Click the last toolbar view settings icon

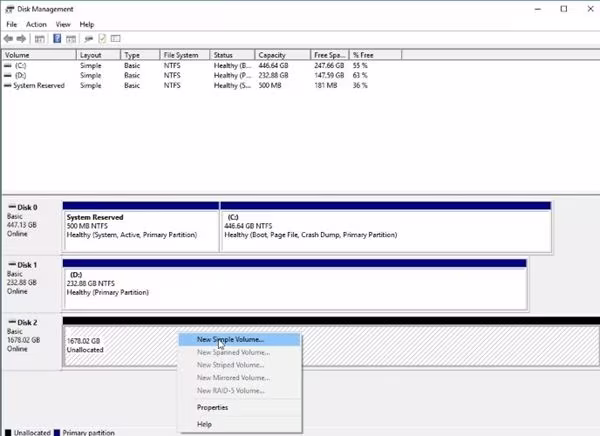coord(116,38)
